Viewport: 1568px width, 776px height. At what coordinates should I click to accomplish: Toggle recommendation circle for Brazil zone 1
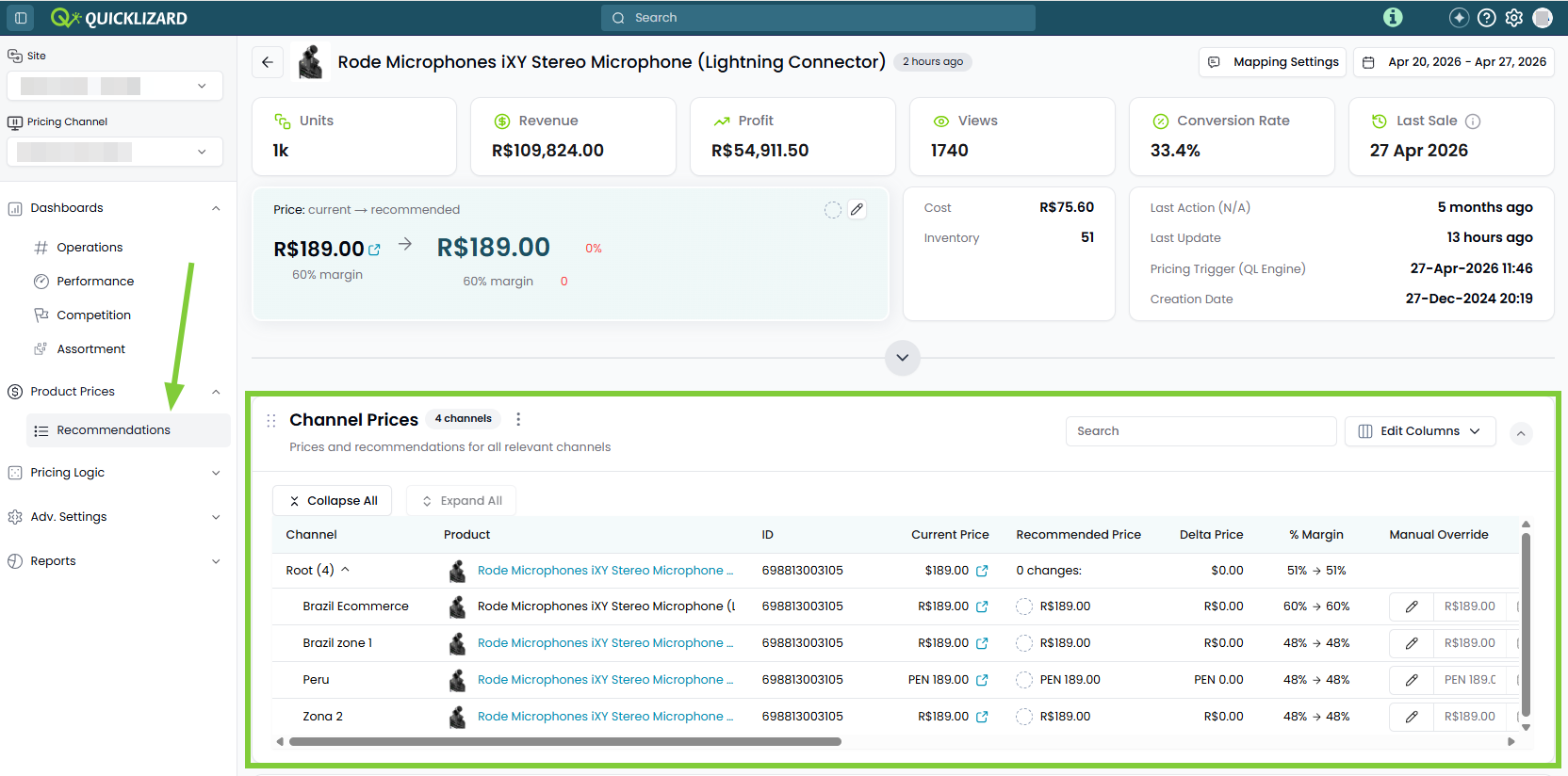tap(1024, 643)
